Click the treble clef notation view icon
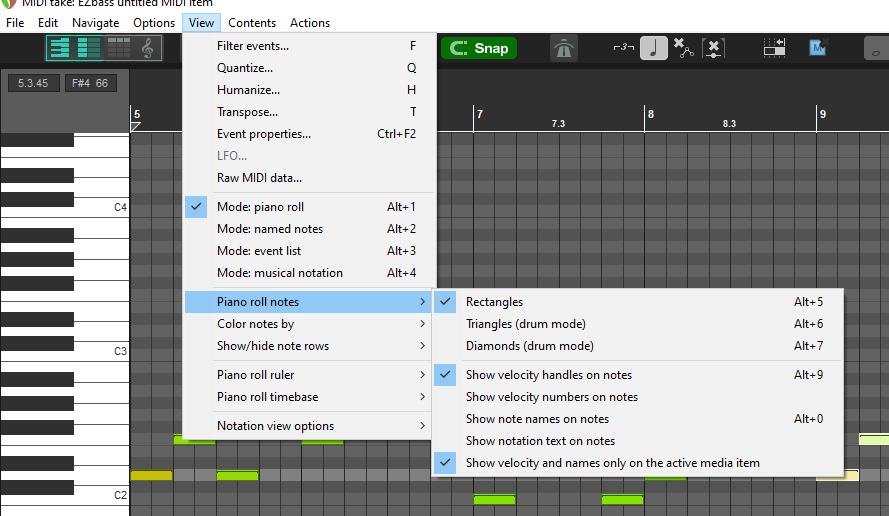 [147, 48]
